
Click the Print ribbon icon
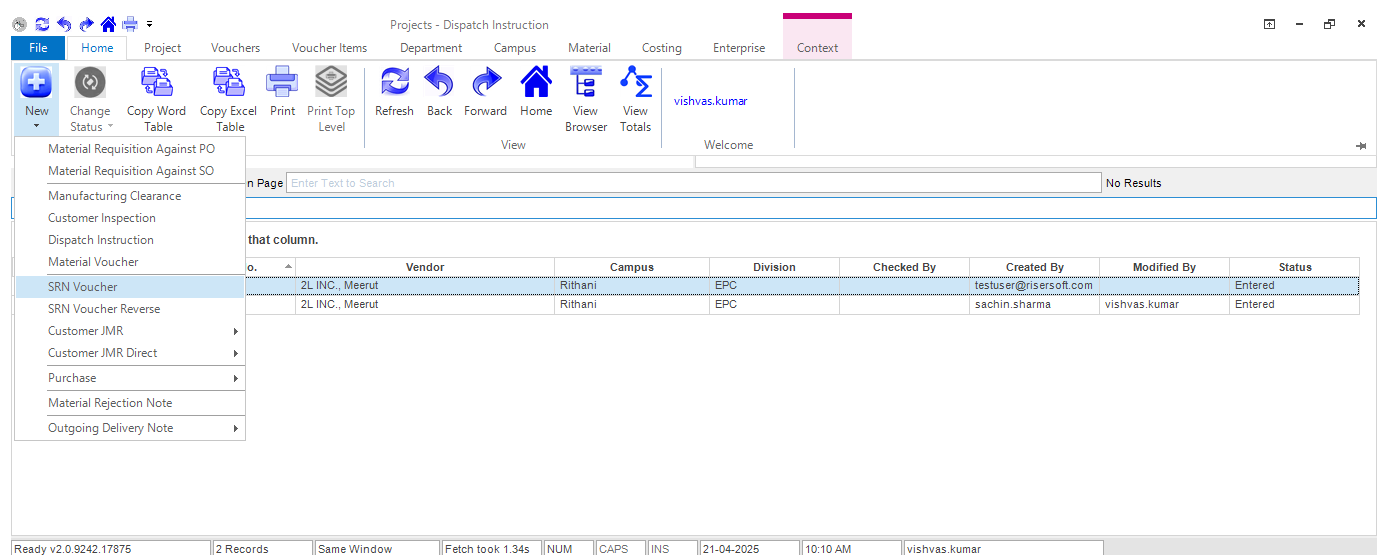[x=282, y=92]
